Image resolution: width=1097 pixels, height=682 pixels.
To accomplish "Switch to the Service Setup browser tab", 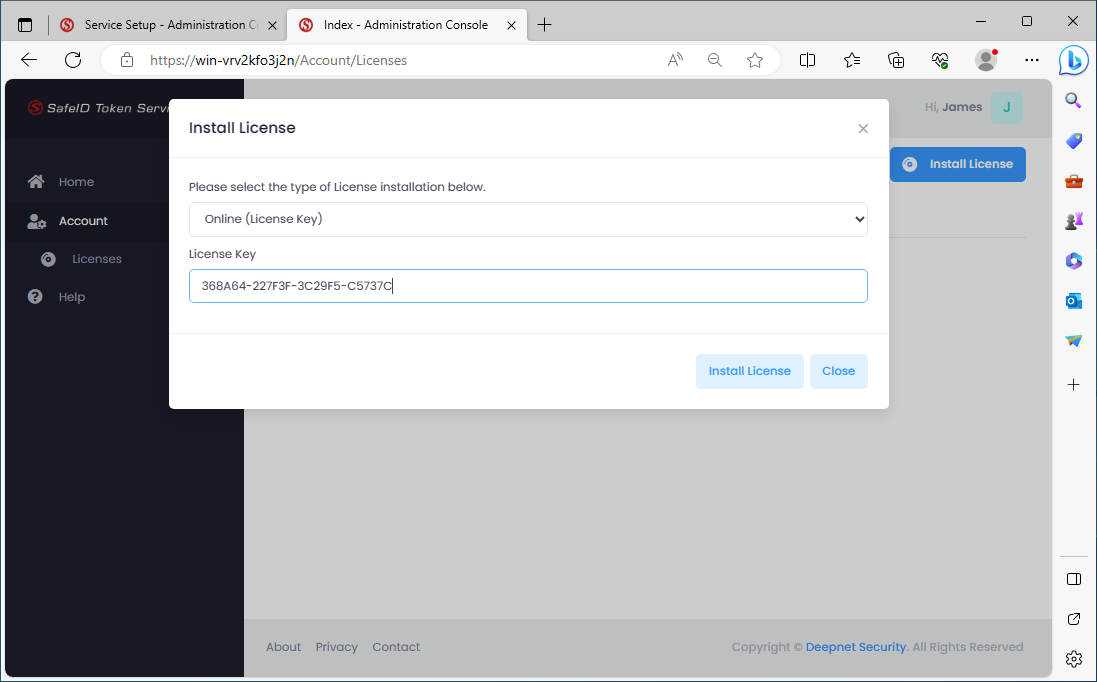I will (x=165, y=24).
